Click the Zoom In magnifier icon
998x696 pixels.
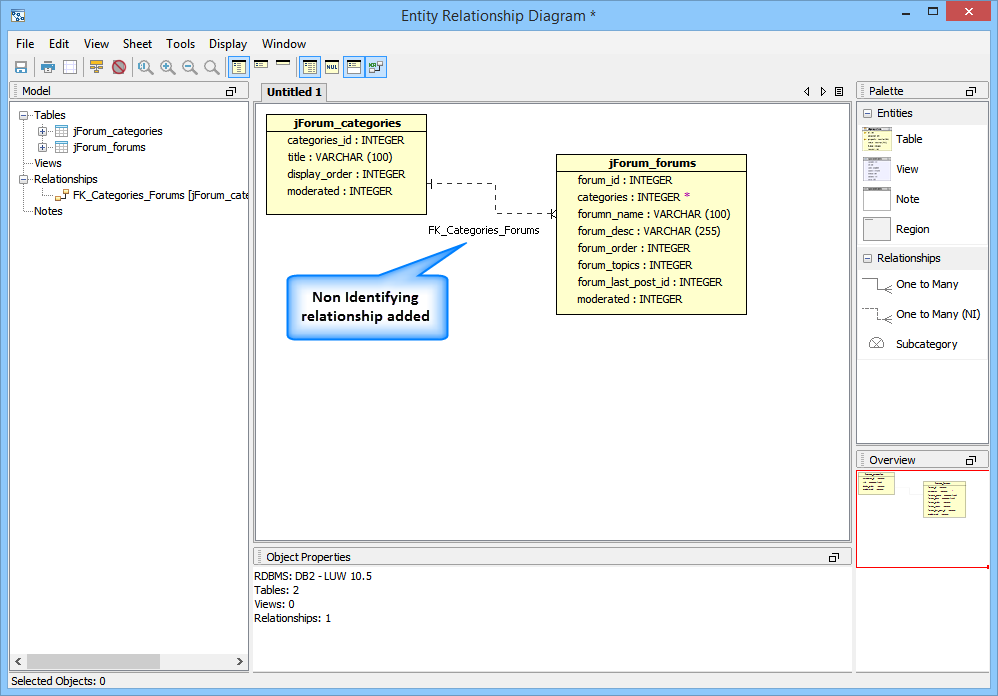[167, 67]
